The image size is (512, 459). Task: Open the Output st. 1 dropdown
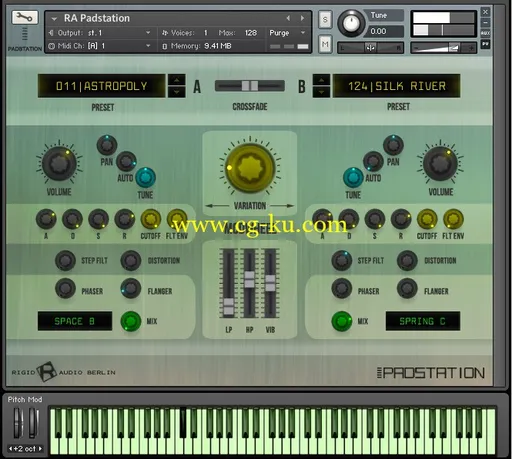point(100,33)
